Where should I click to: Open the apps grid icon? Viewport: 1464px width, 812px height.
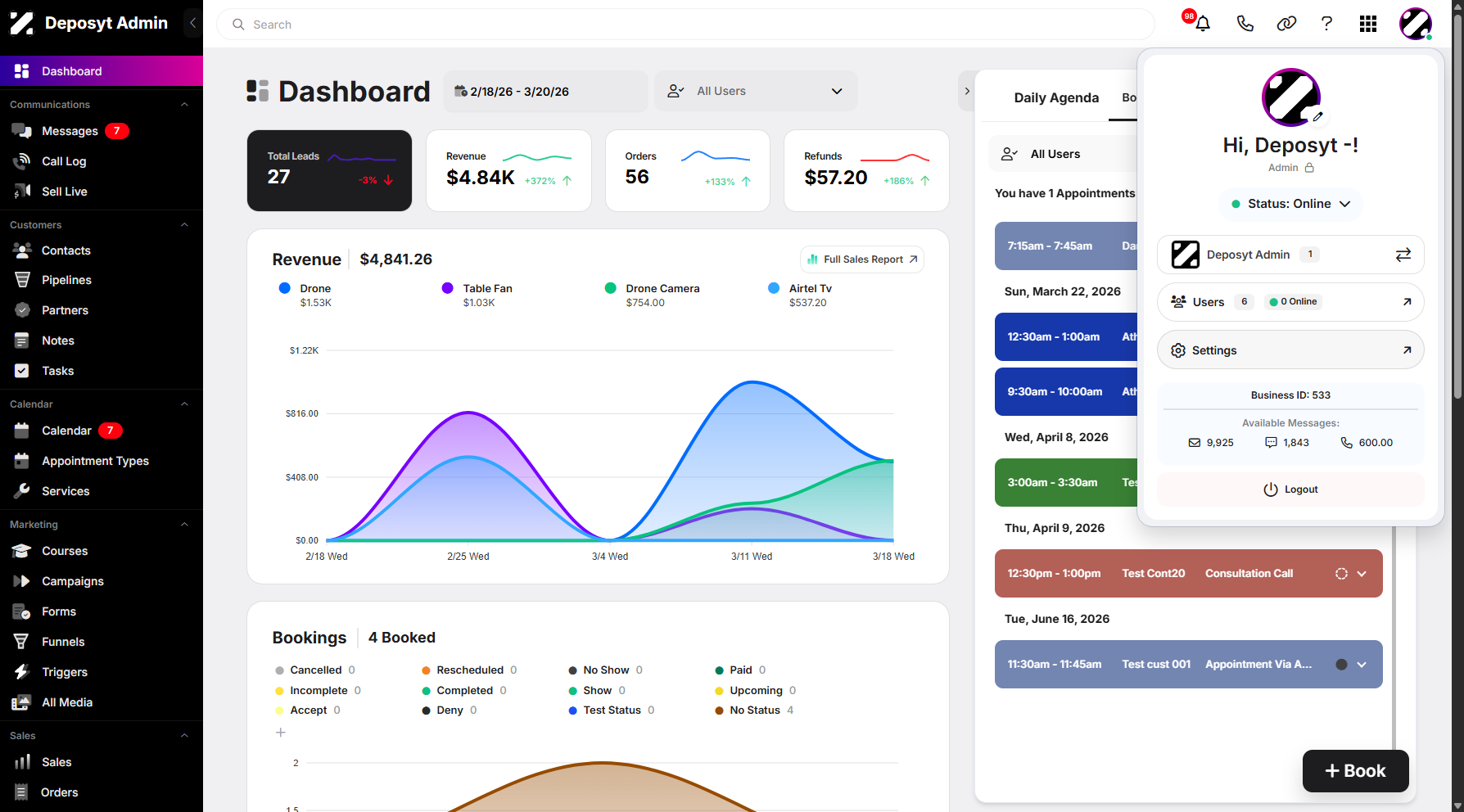click(1368, 24)
